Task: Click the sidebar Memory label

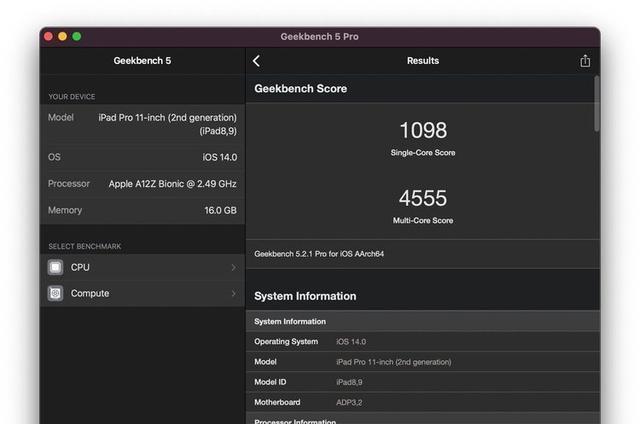Action: point(65,210)
